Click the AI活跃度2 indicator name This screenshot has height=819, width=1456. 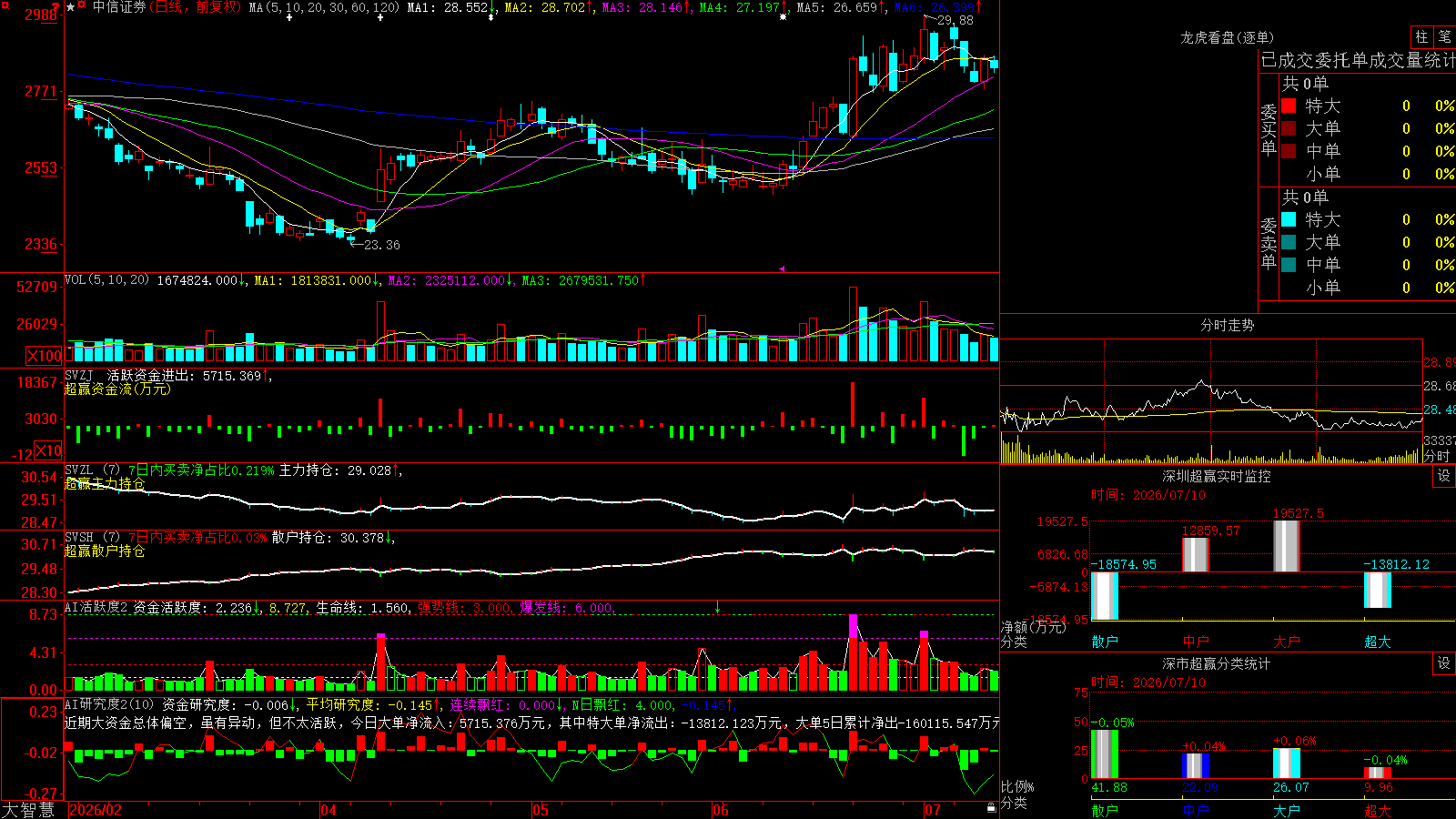point(96,607)
